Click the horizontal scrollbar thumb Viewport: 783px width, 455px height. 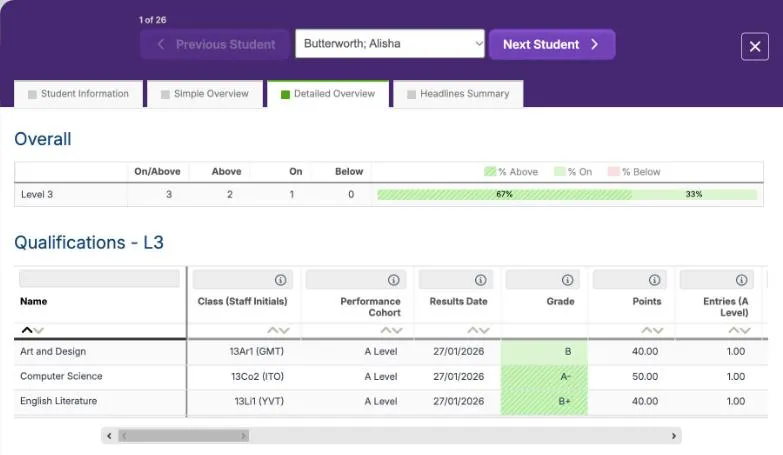[x=184, y=436]
